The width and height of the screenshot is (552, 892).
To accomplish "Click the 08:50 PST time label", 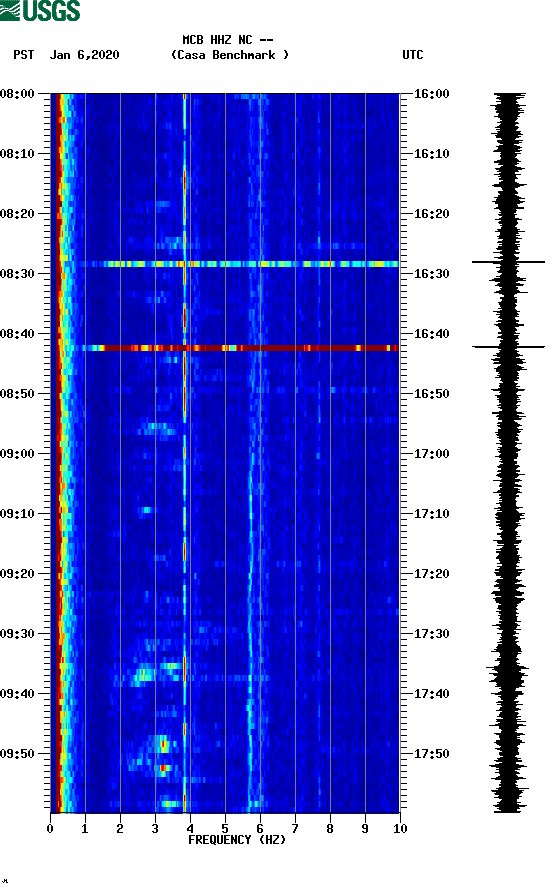I will (17, 394).
